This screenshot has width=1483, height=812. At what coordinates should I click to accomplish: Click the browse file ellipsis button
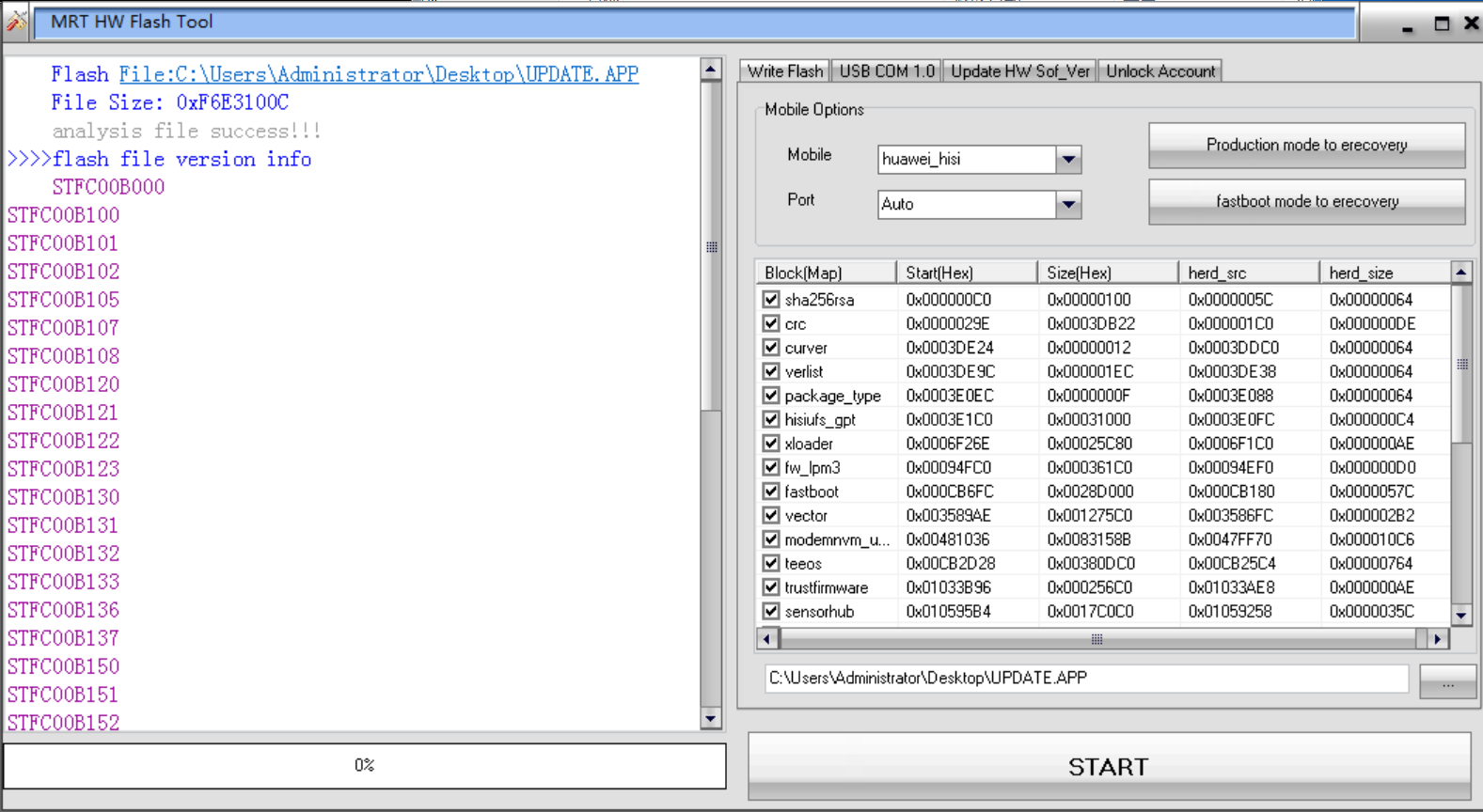click(1447, 682)
